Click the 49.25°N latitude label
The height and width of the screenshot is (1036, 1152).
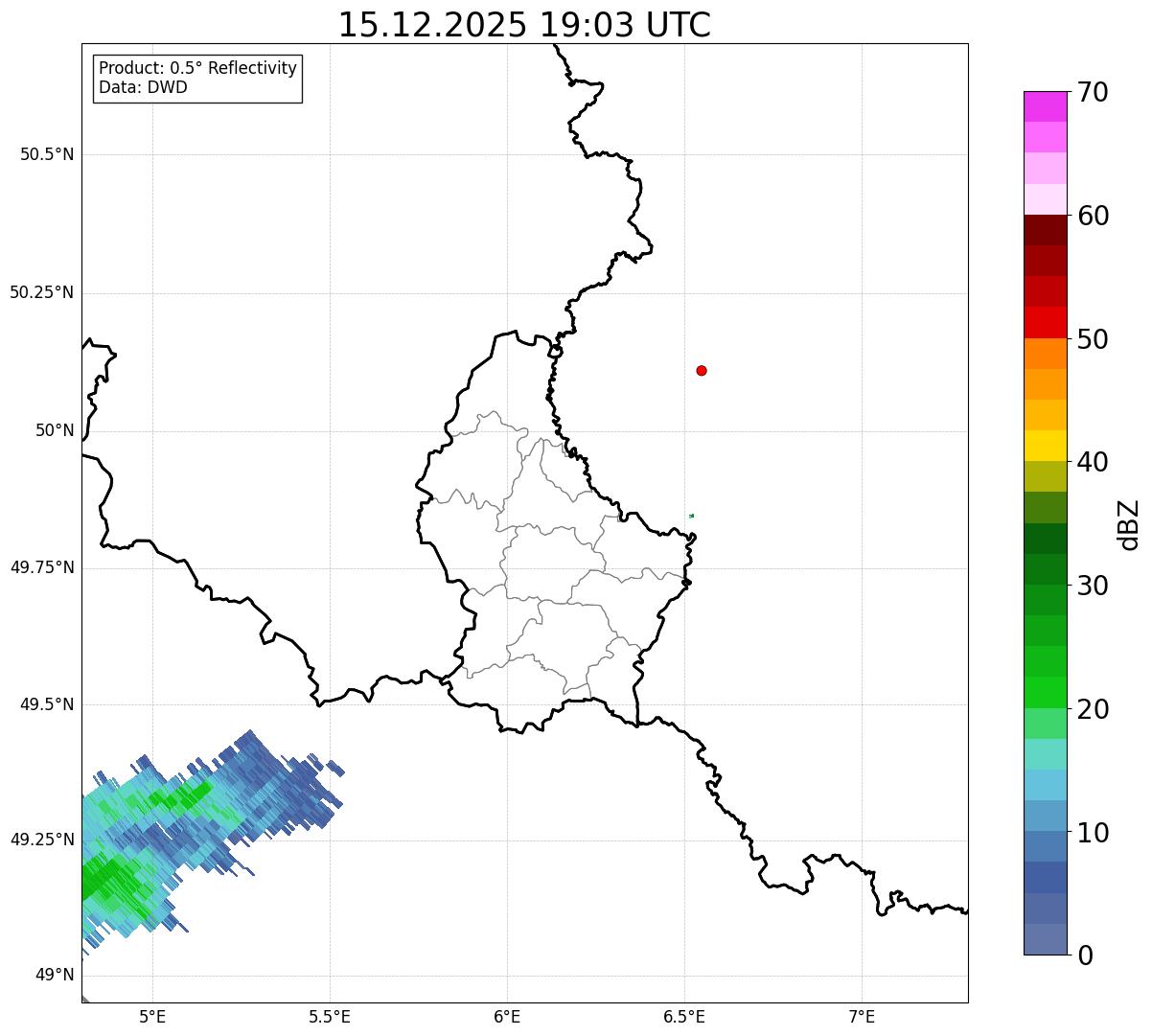pos(42,840)
